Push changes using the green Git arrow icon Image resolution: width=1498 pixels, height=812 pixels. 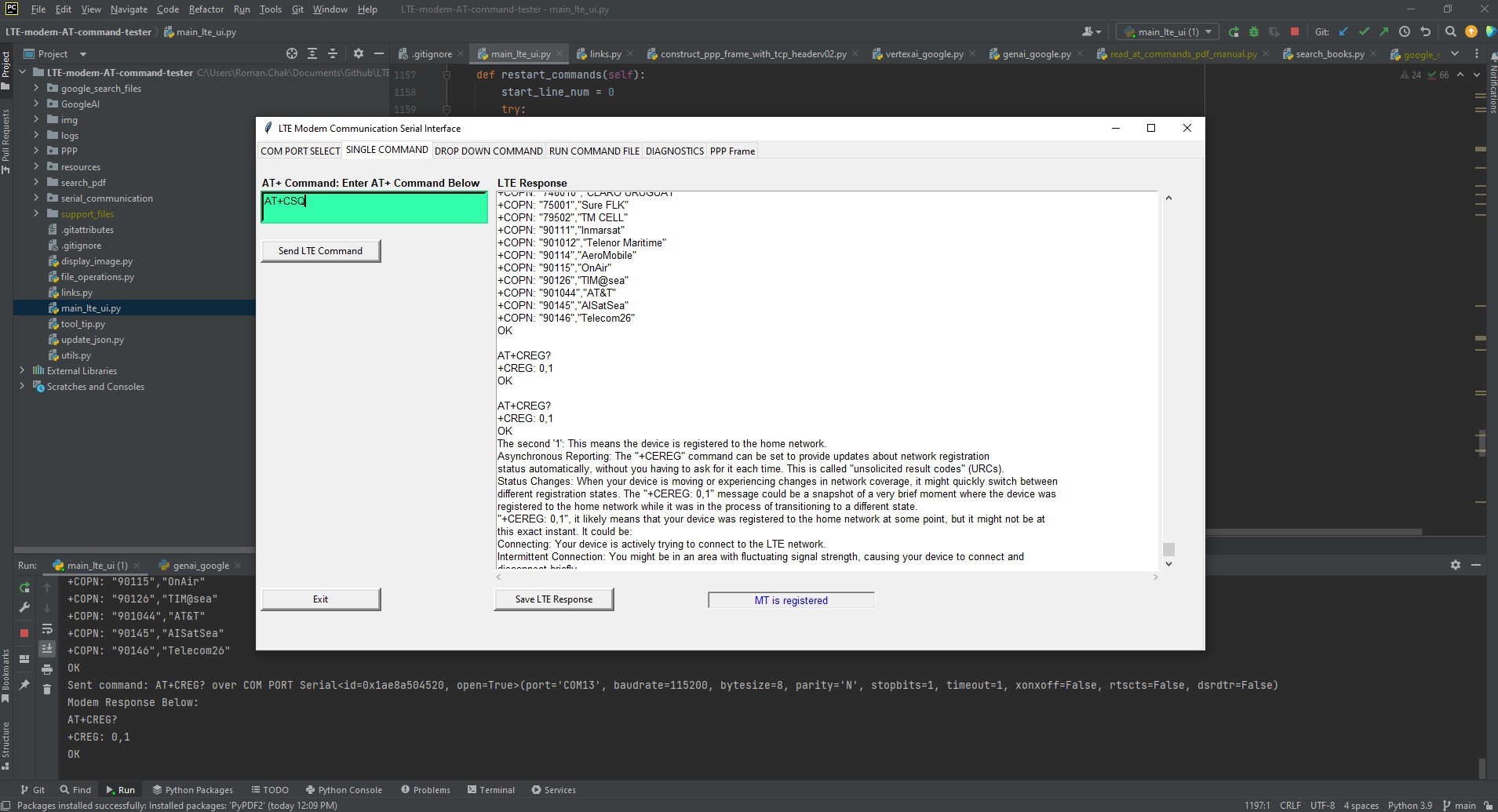pos(1385,32)
